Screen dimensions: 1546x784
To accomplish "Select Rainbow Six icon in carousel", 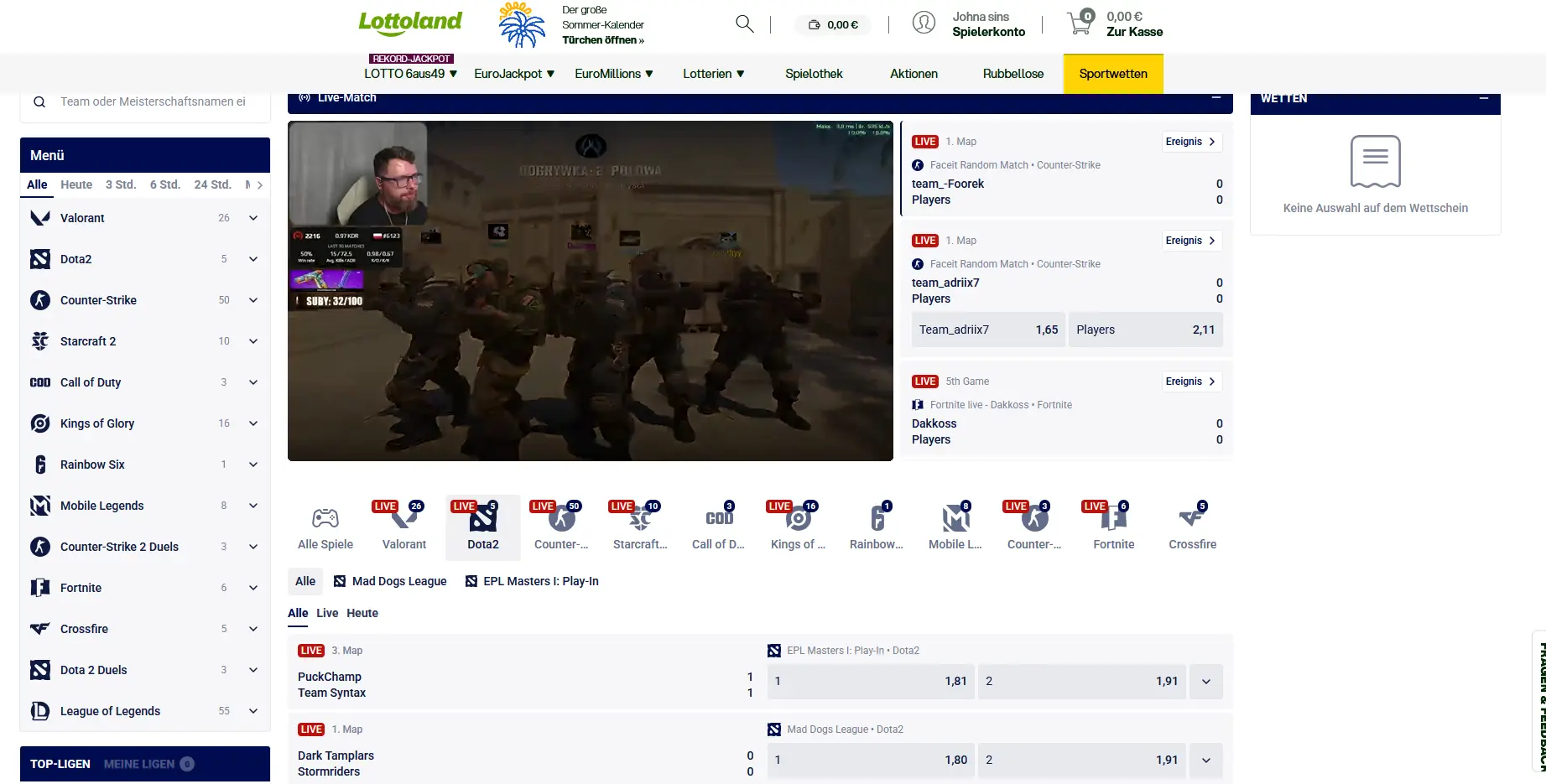I will click(x=877, y=518).
